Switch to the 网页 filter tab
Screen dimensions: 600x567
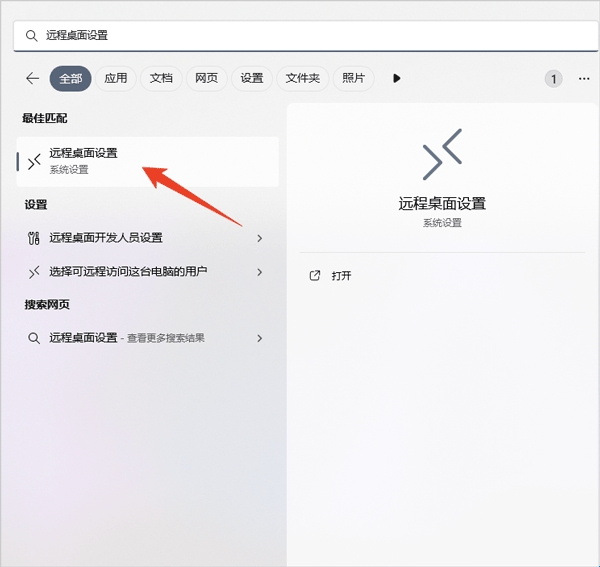(x=207, y=78)
